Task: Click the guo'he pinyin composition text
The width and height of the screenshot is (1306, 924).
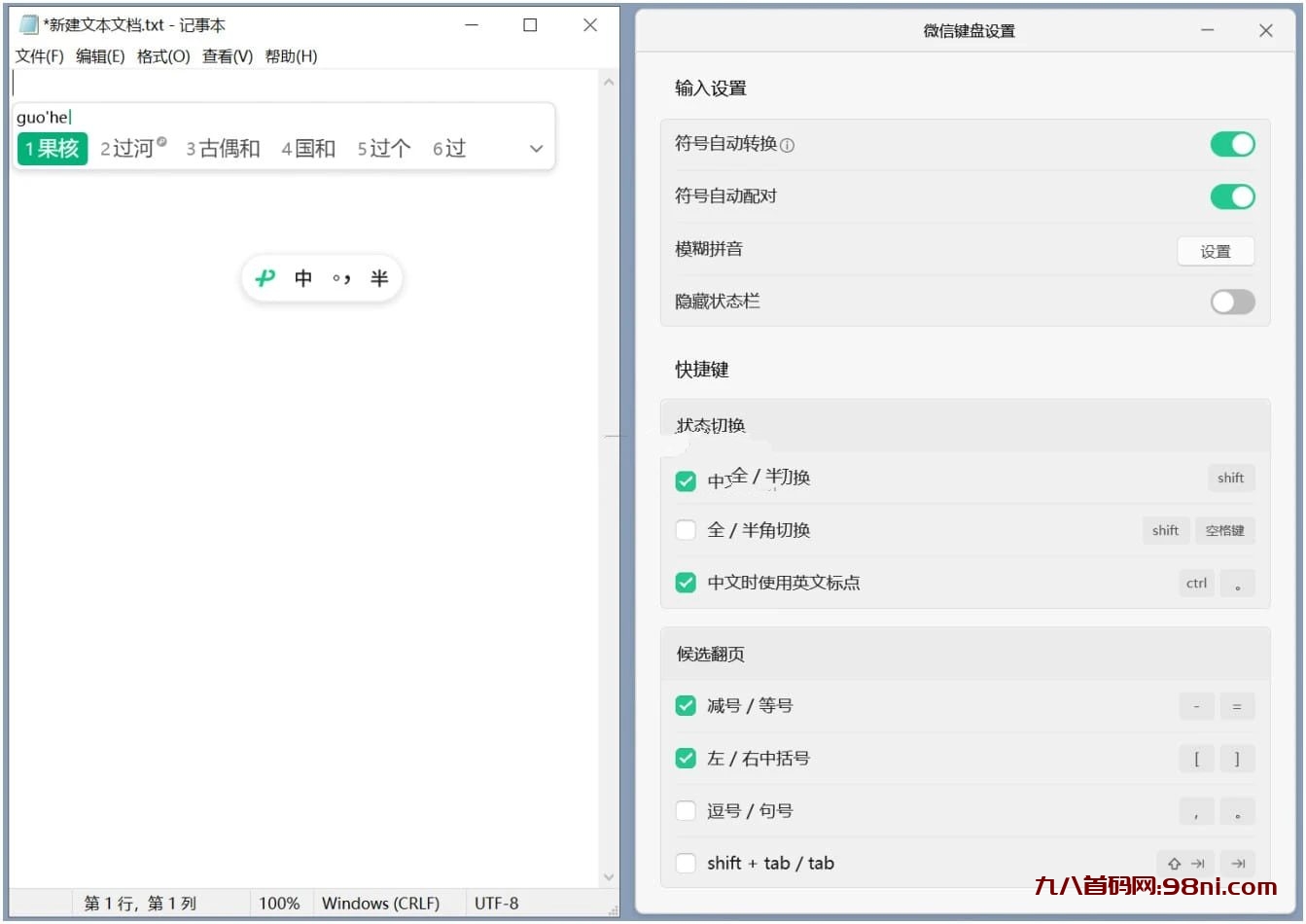Action: [x=43, y=118]
